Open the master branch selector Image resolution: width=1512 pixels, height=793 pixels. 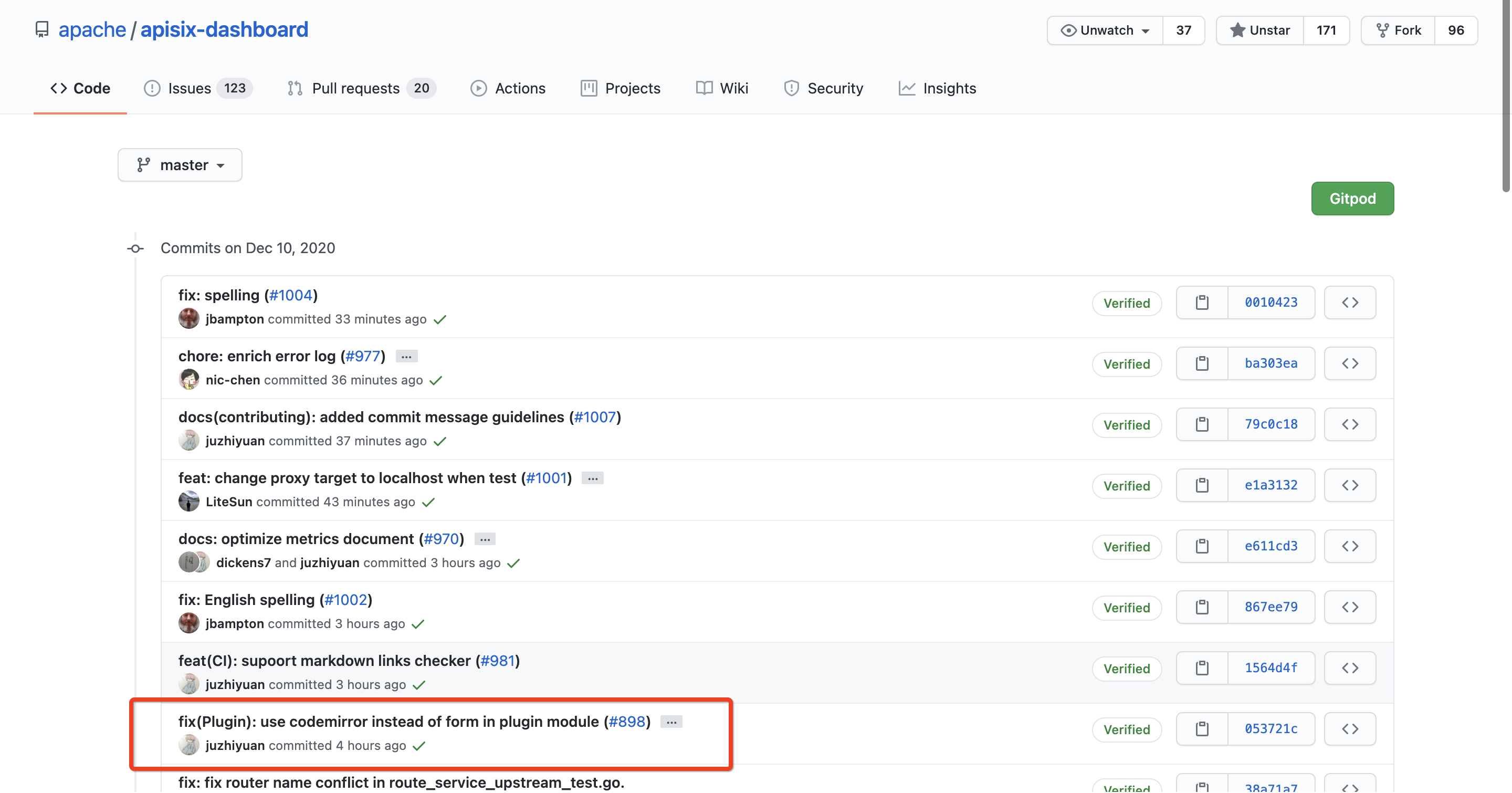tap(180, 165)
